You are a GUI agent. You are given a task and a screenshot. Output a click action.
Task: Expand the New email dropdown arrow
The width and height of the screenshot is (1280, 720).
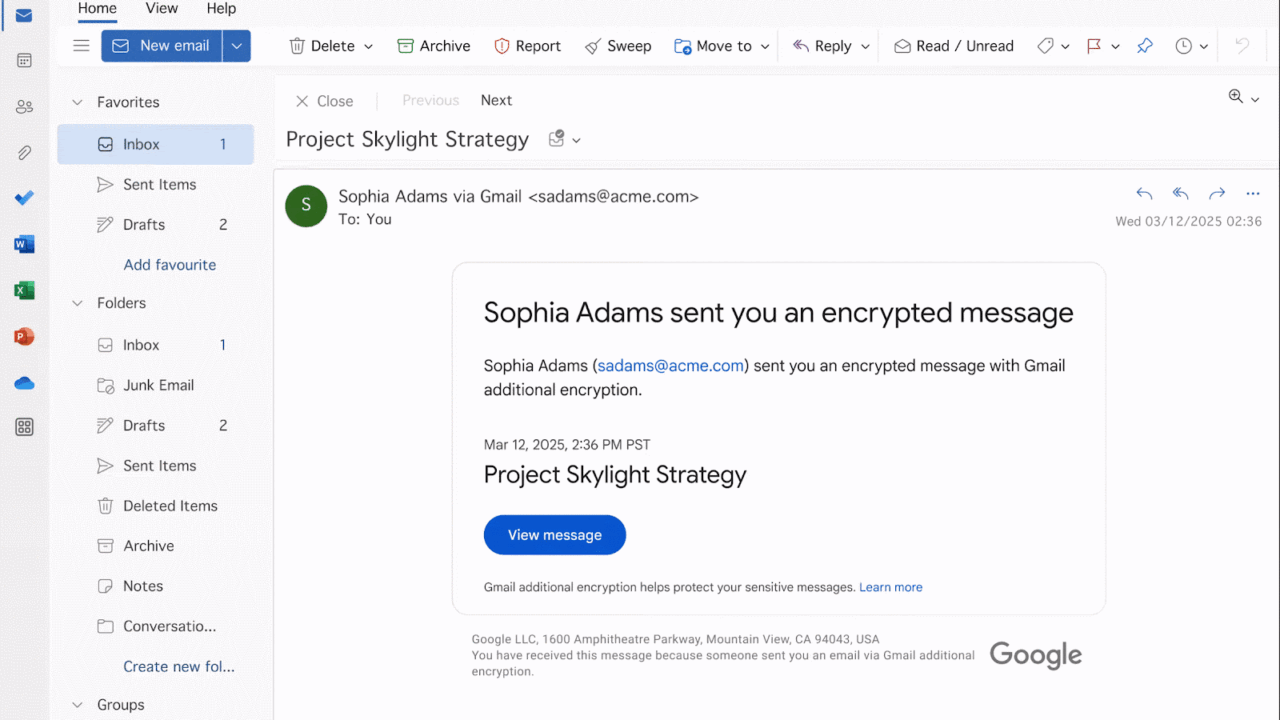[x=236, y=46]
